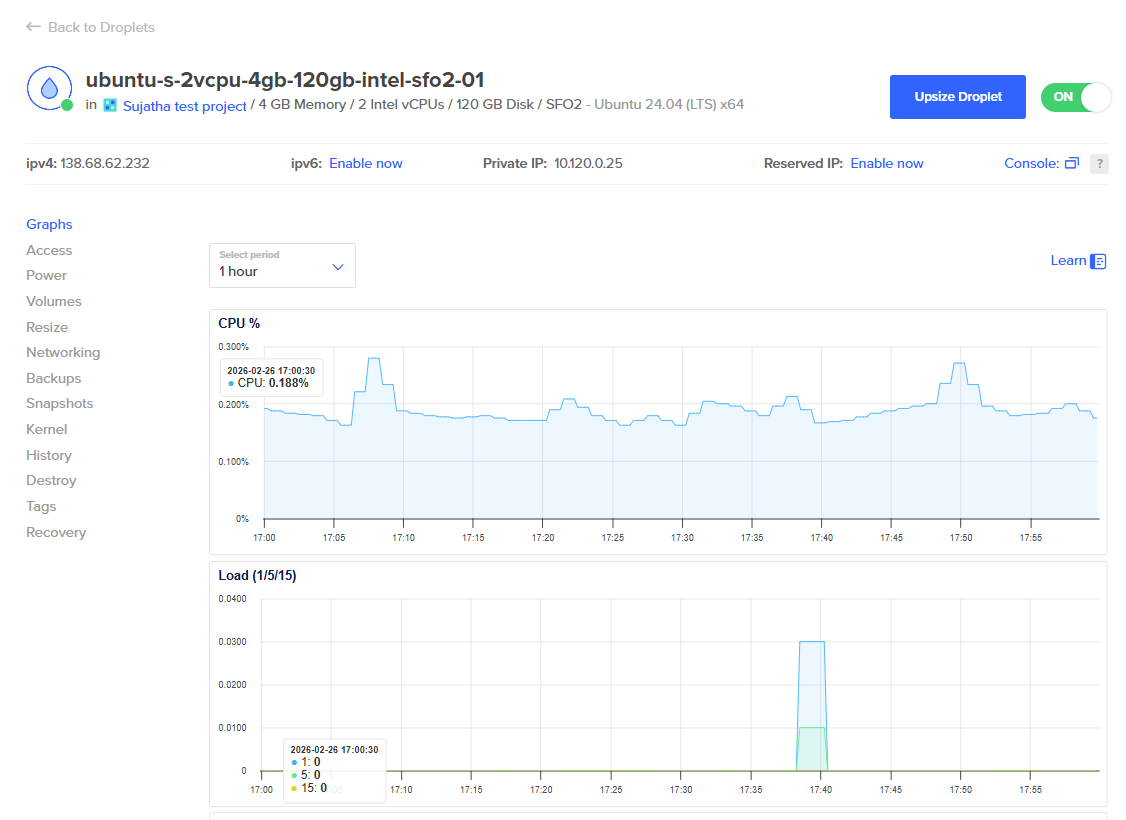1126x820 pixels.
Task: Click the Sujatha test project icon
Action: pyautogui.click(x=110, y=106)
